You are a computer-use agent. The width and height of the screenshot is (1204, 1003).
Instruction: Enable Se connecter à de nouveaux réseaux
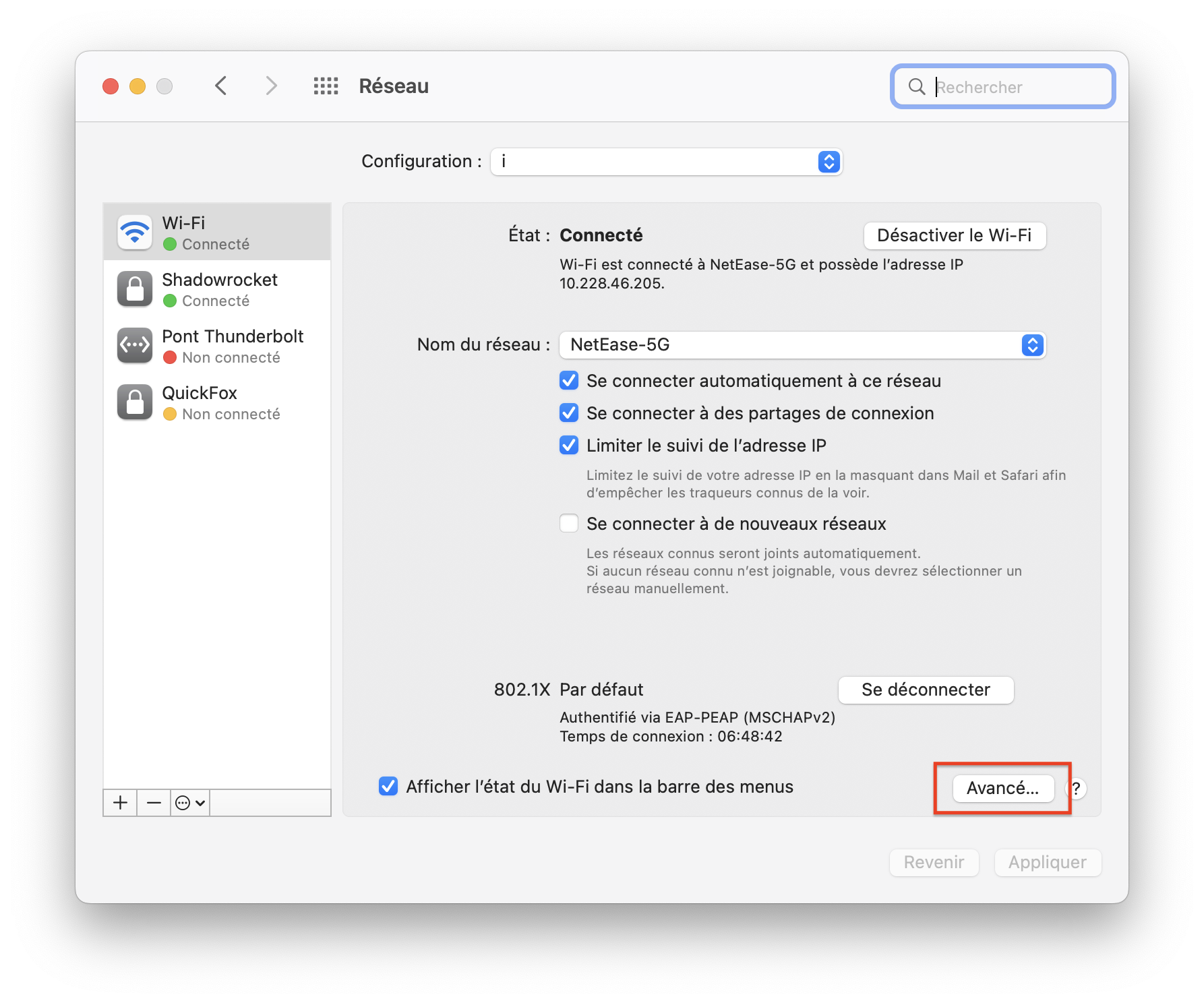coord(569,524)
